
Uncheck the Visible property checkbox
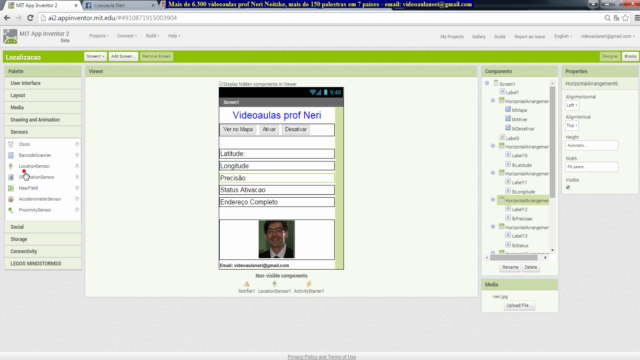click(568, 187)
